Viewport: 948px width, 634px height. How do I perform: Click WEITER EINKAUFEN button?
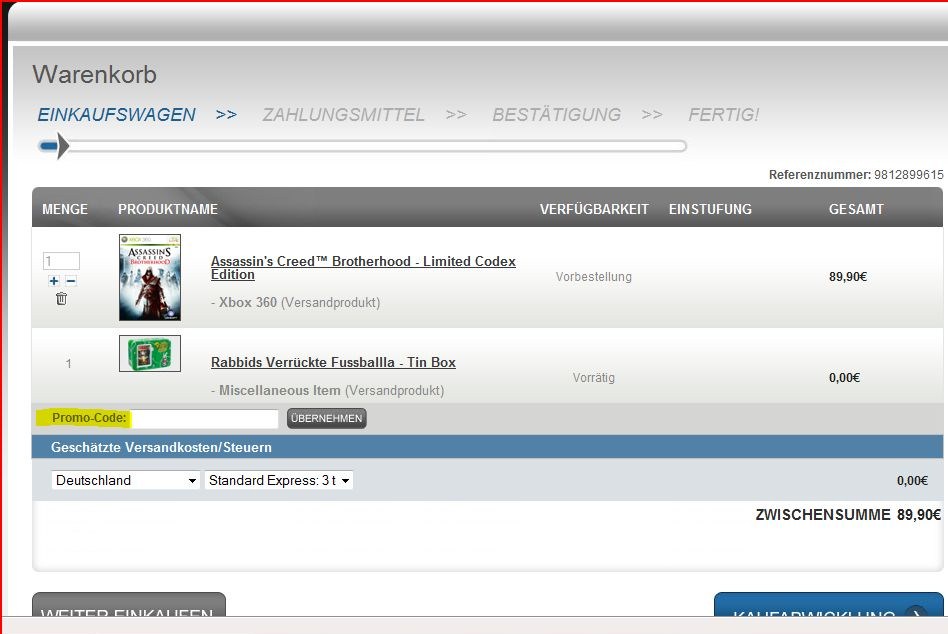[x=129, y=605]
